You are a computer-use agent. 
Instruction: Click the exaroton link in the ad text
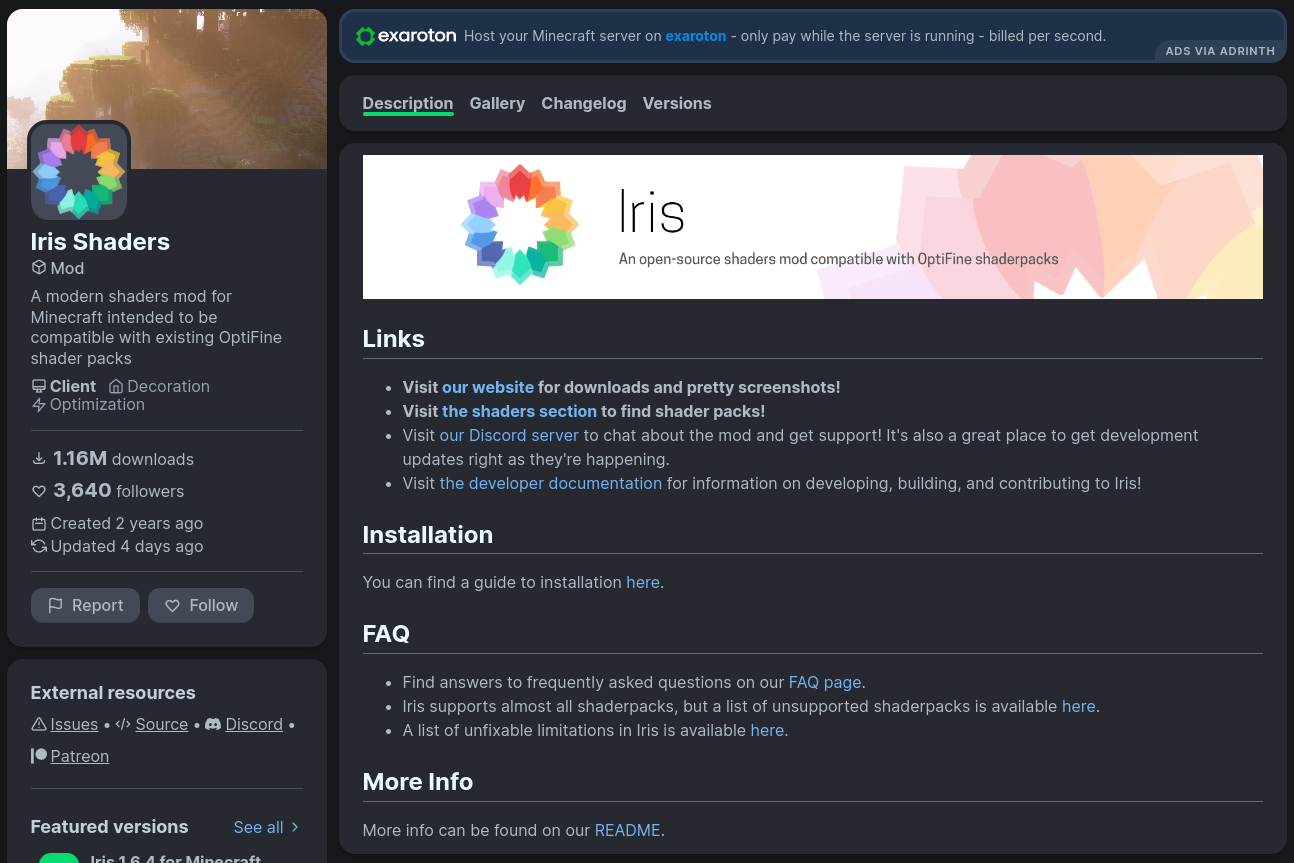coord(695,36)
